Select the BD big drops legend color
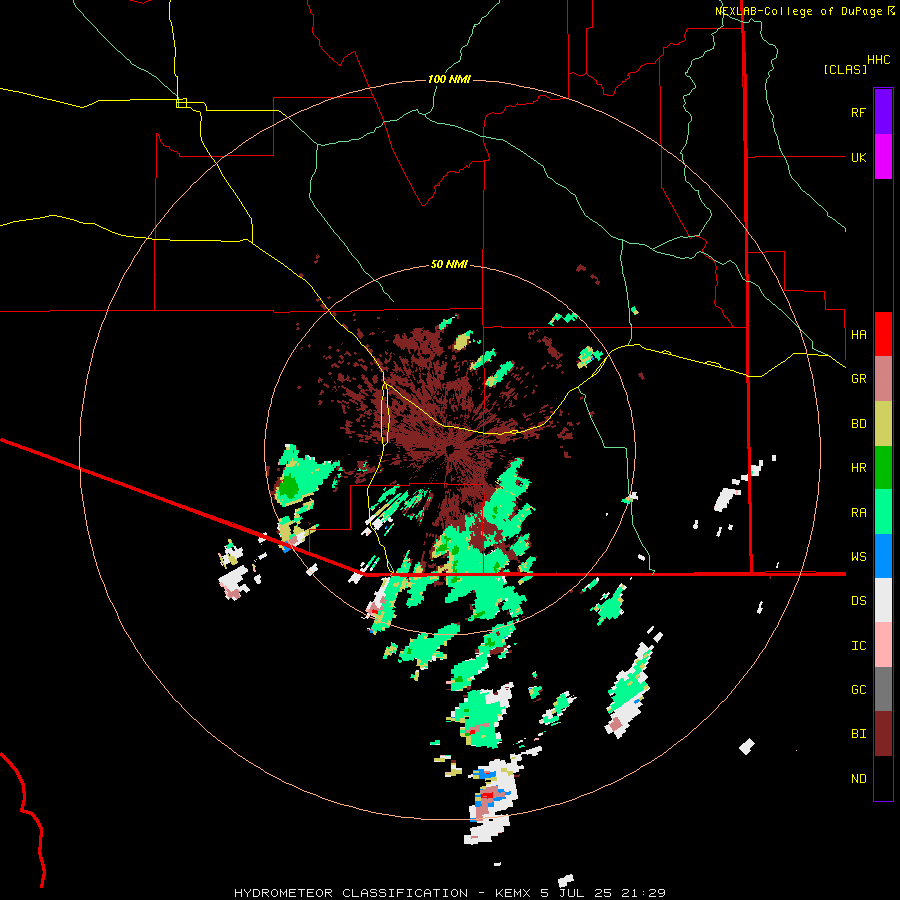This screenshot has width=900, height=900. pyautogui.click(x=883, y=424)
